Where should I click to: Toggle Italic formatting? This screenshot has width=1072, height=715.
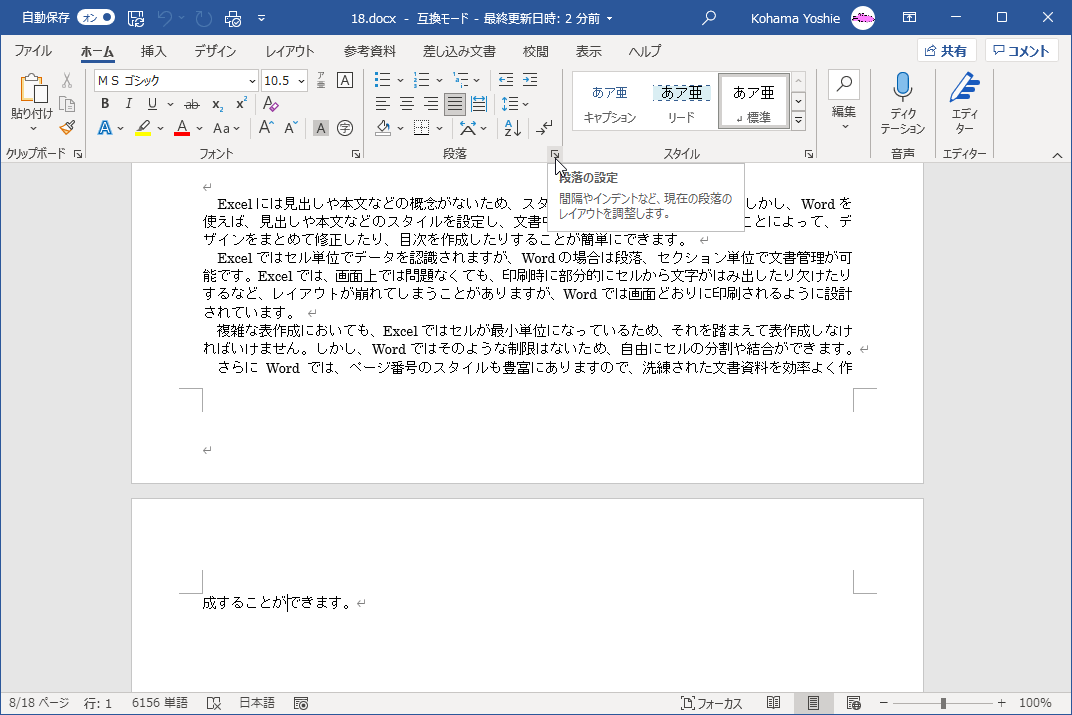pos(128,103)
